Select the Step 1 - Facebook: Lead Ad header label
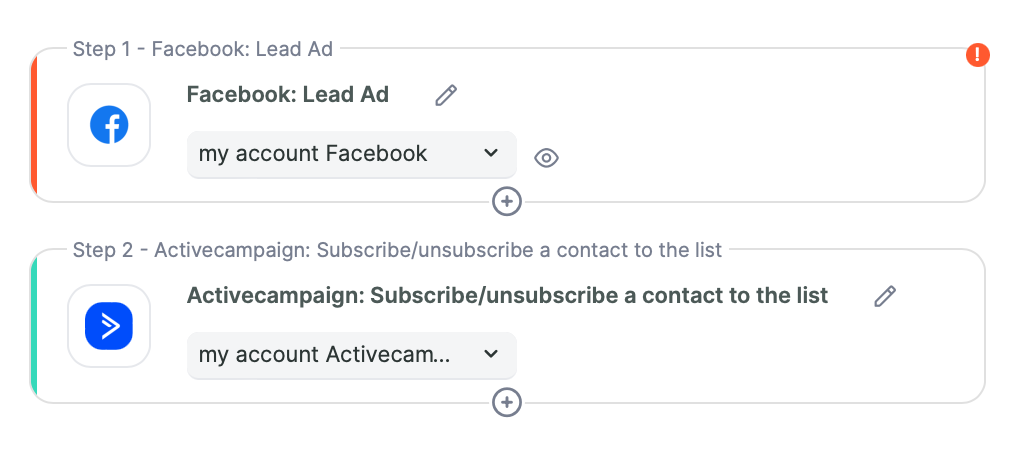 (x=203, y=49)
